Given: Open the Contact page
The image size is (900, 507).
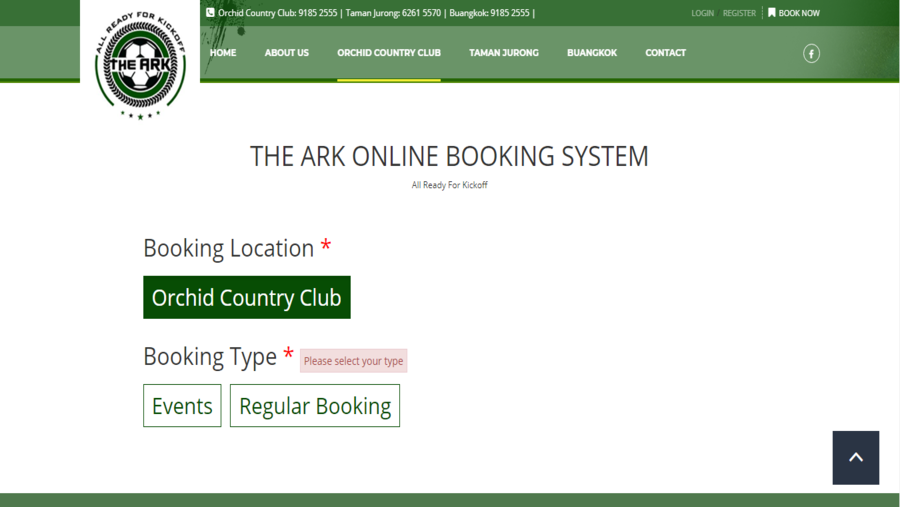Looking at the screenshot, I should 665,53.
